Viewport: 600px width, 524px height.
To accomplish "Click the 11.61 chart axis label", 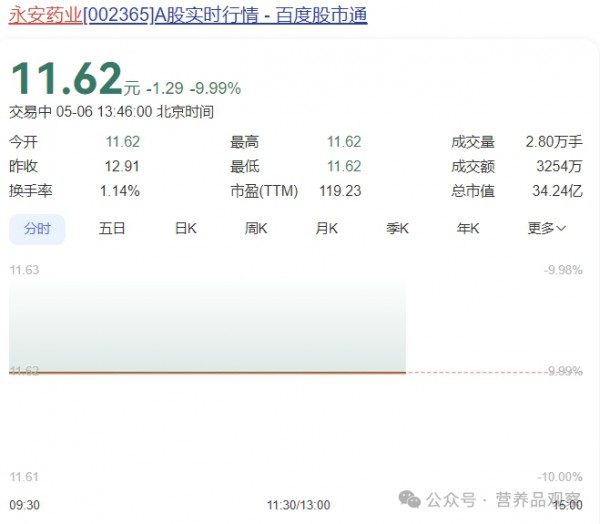I will click(x=24, y=477).
